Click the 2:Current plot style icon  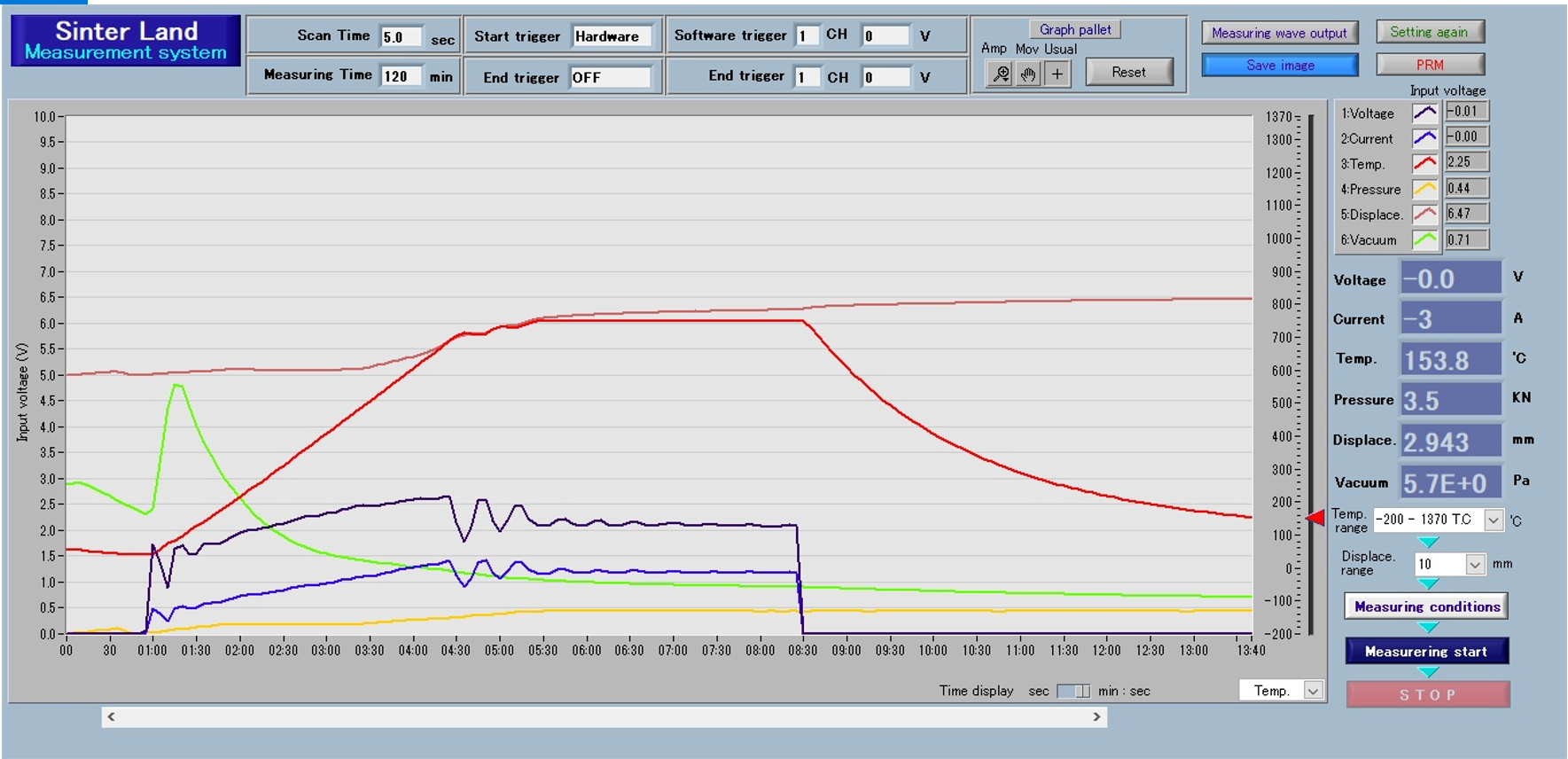(x=1424, y=137)
